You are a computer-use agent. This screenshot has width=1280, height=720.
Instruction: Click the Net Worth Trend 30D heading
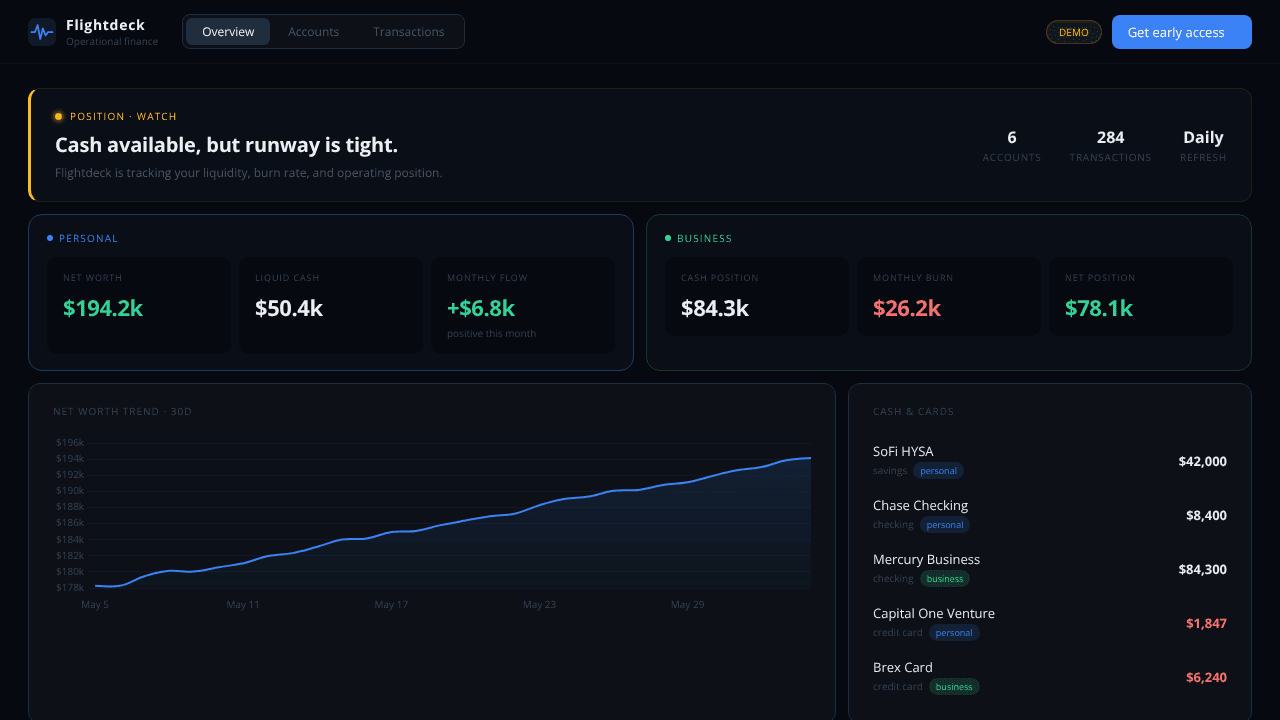click(122, 412)
